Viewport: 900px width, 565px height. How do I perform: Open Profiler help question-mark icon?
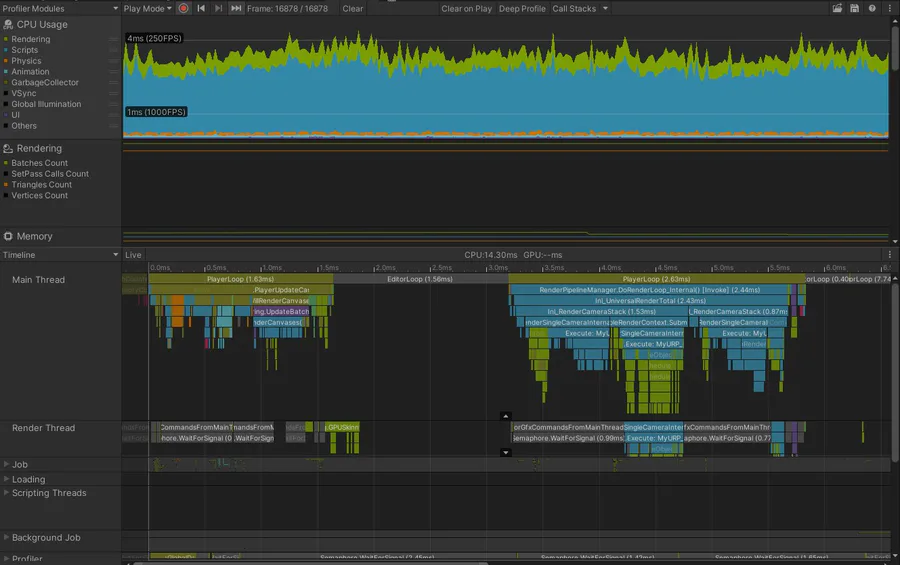tap(872, 9)
